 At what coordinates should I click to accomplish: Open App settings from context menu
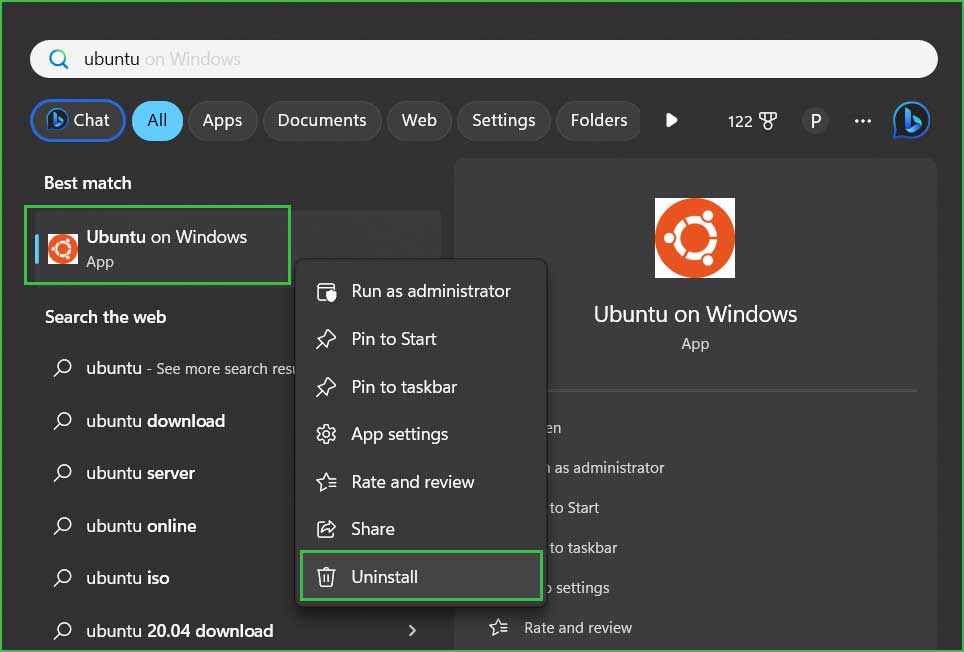pyautogui.click(x=421, y=434)
